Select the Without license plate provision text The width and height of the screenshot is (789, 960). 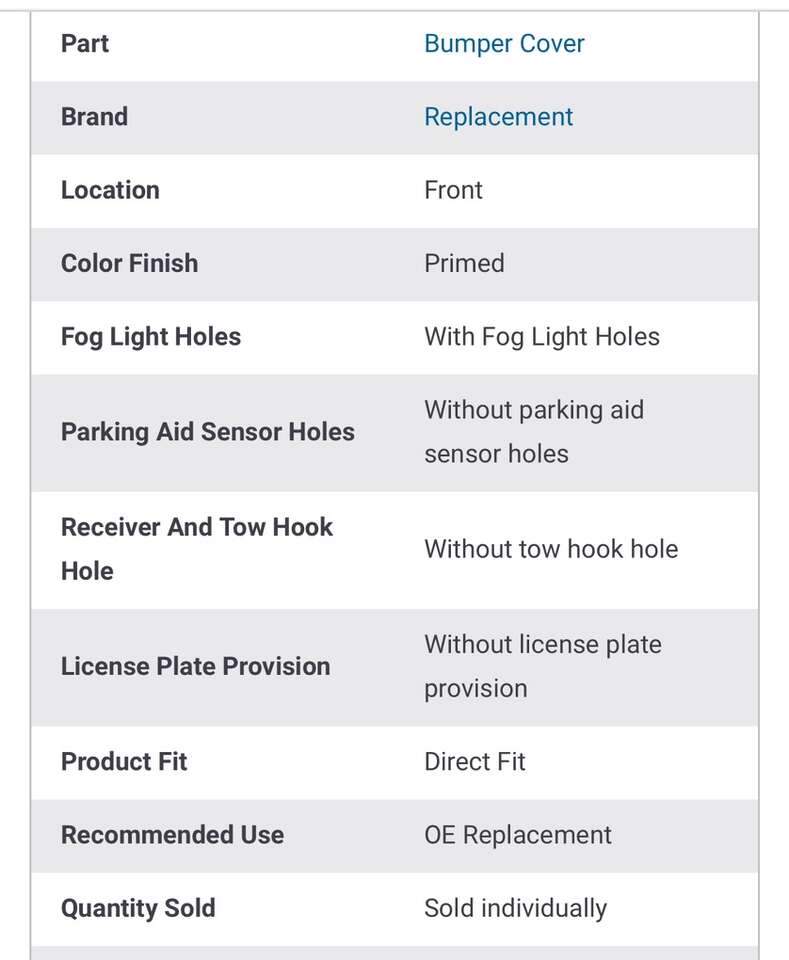542,666
